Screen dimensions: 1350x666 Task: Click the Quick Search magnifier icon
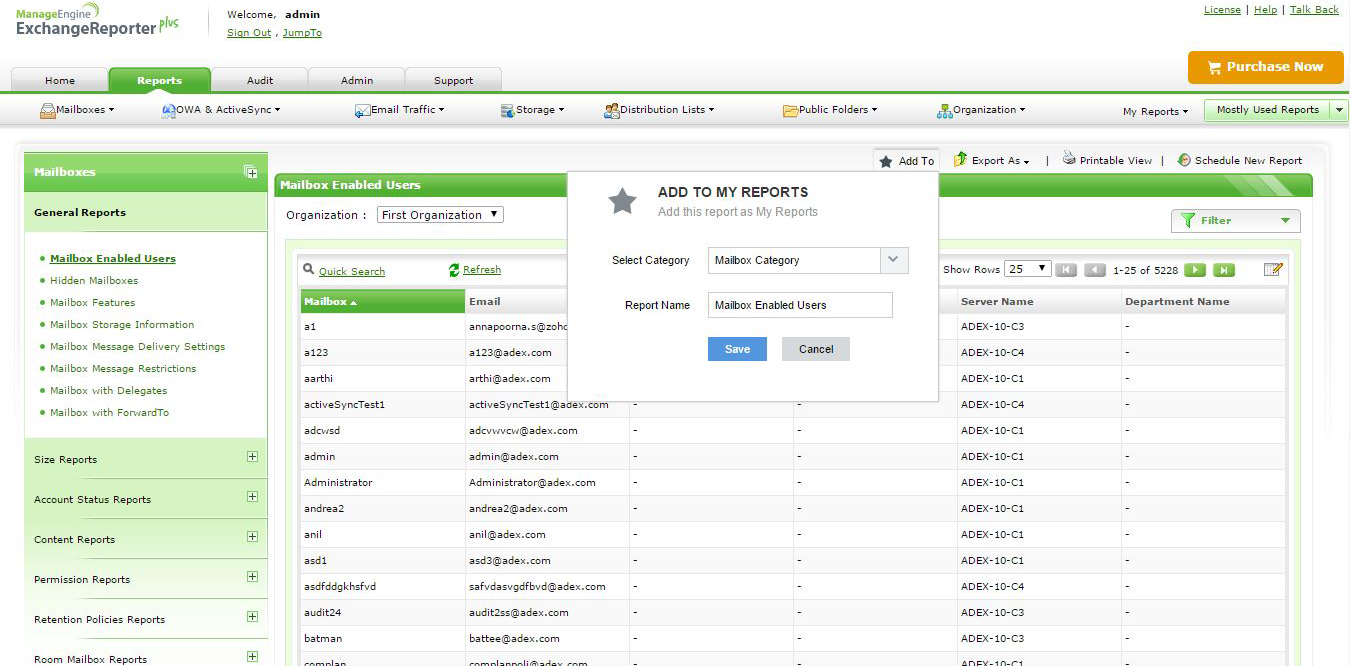click(x=310, y=270)
